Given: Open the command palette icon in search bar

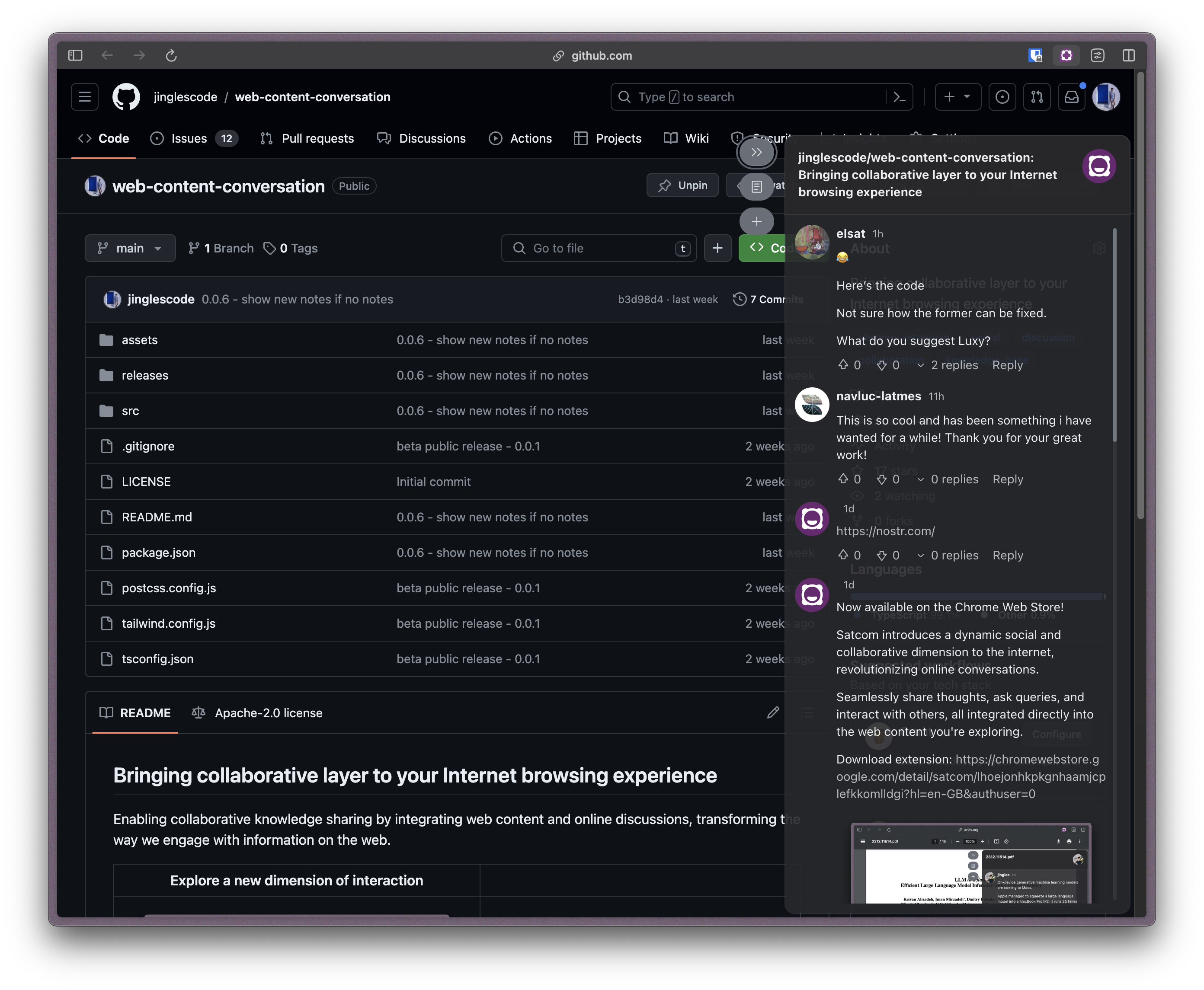Looking at the screenshot, I should (x=900, y=97).
